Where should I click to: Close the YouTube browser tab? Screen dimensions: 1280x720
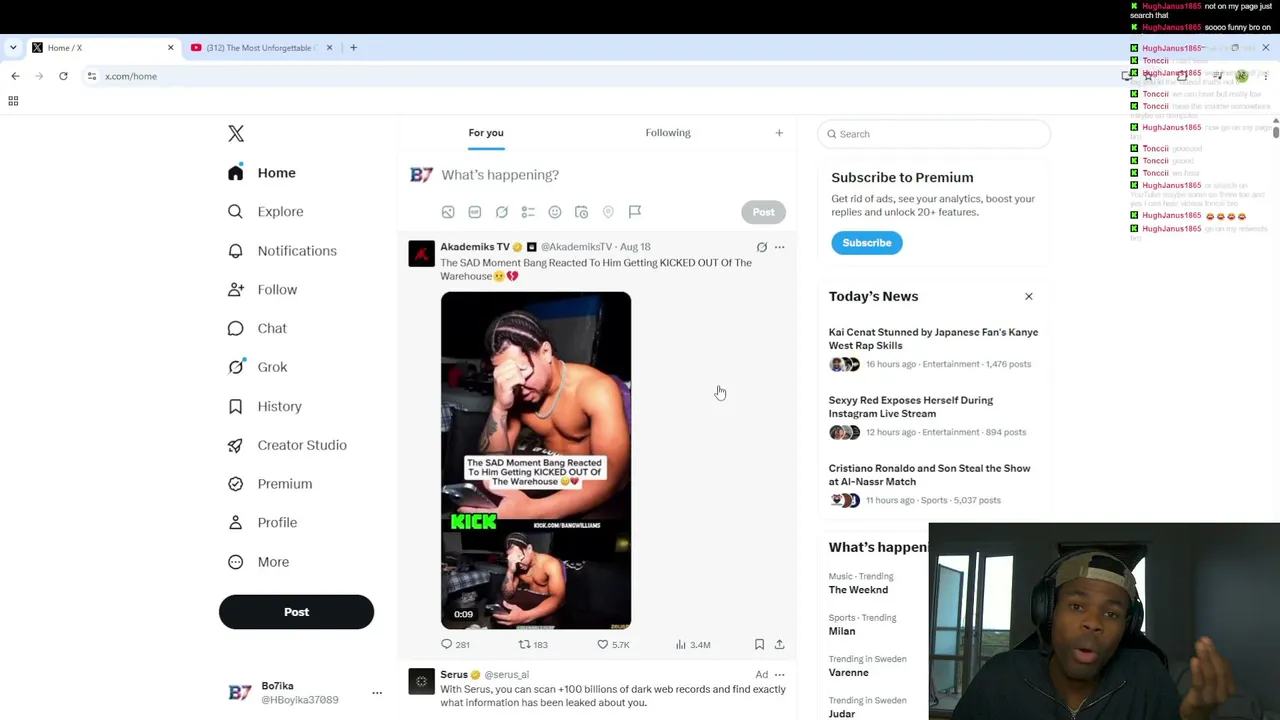pos(329,48)
